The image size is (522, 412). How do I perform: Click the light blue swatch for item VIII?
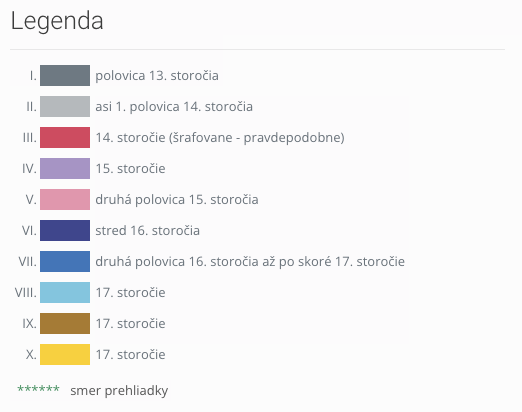65,292
